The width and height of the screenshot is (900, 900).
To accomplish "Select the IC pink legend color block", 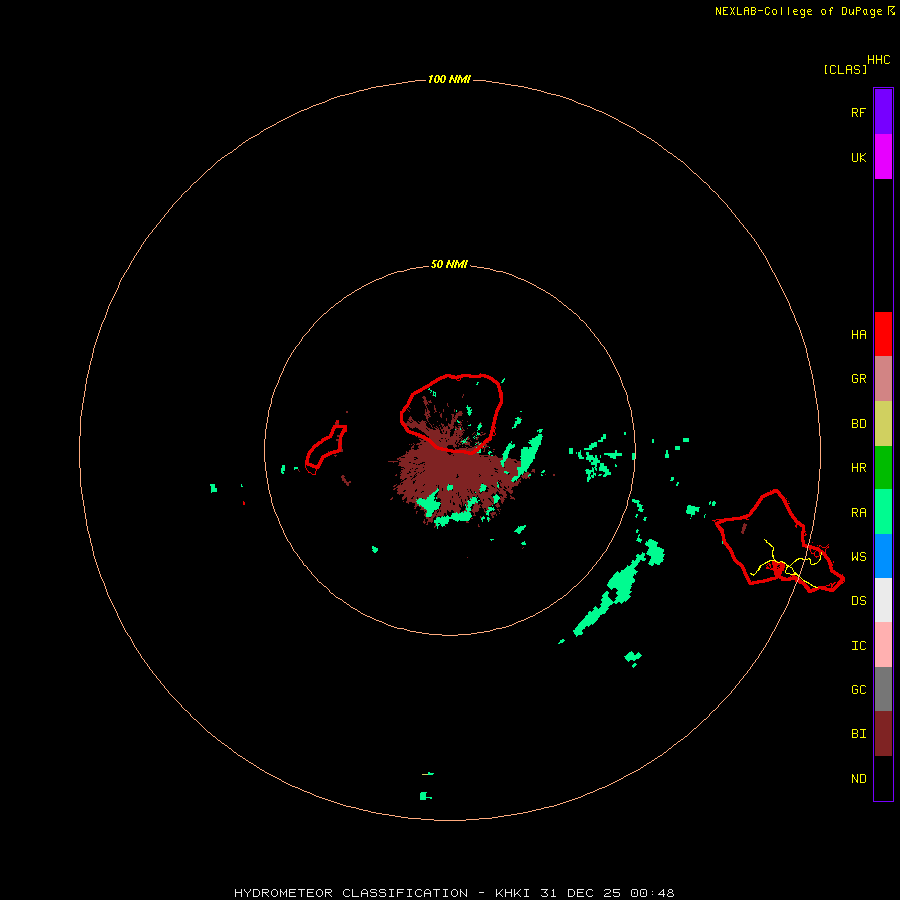I will coord(883,645).
